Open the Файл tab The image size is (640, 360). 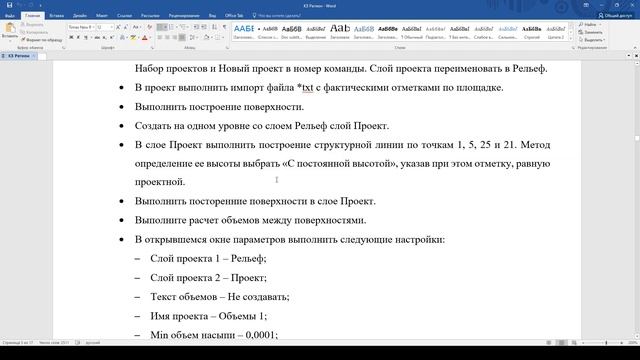pos(9,16)
